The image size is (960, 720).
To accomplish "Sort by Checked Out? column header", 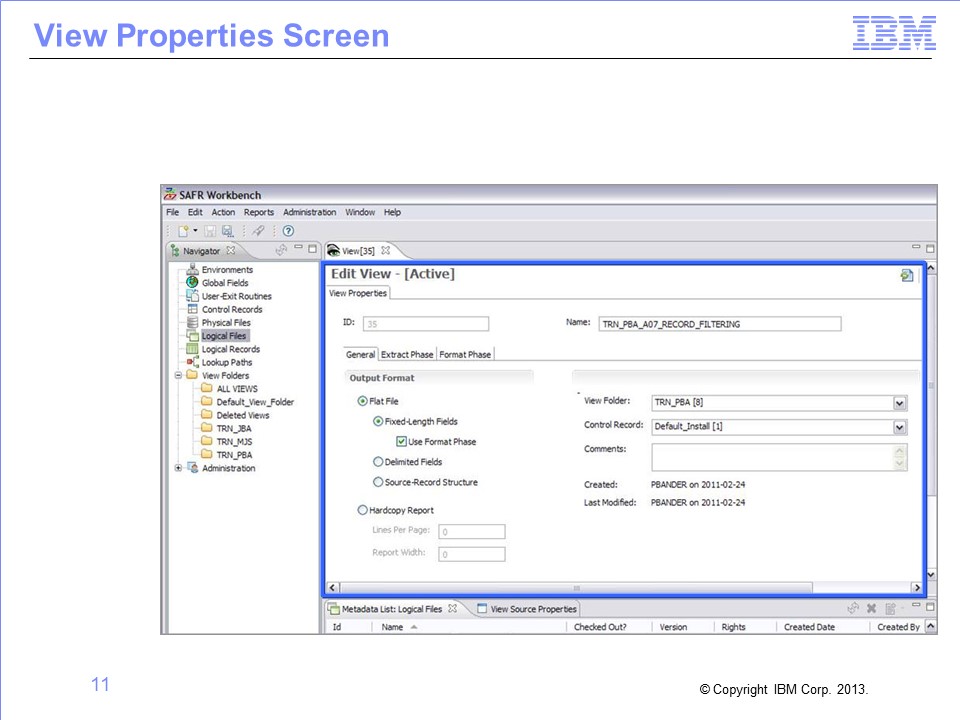I will click(x=600, y=627).
